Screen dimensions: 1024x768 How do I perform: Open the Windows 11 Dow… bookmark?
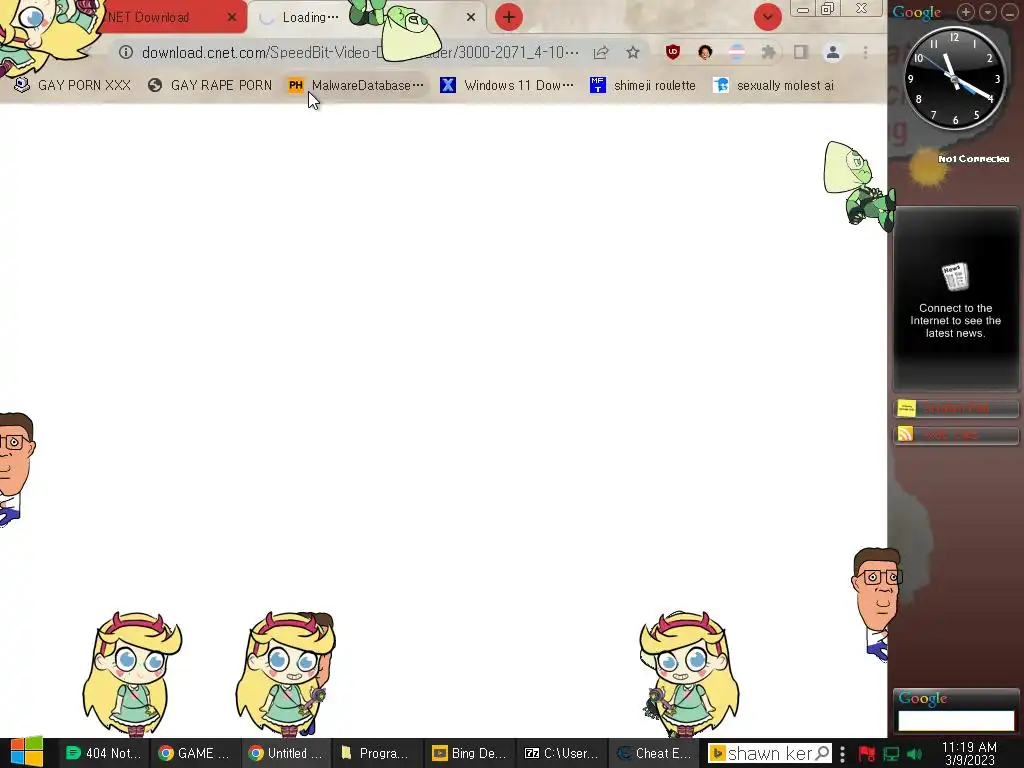pyautogui.click(x=507, y=85)
